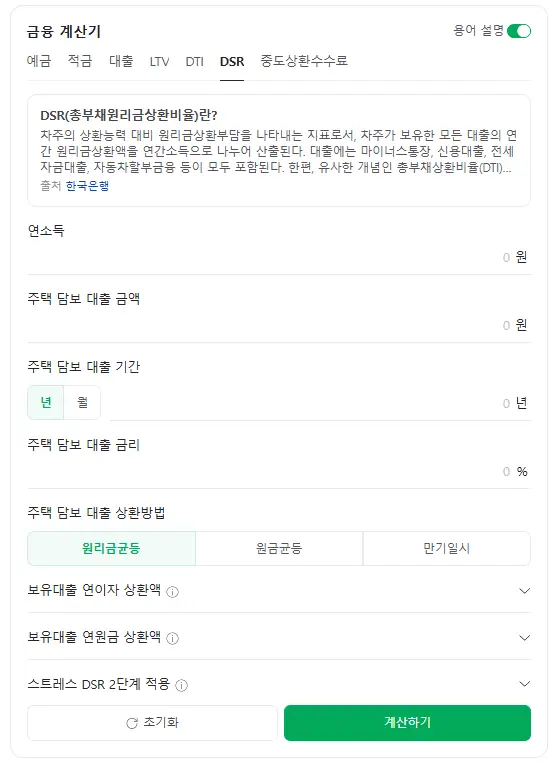Image resolution: width=559 pixels, height=767 pixels.
Task: Click info icon next to 보유대출 연이자 상환액
Action: [x=173, y=592]
